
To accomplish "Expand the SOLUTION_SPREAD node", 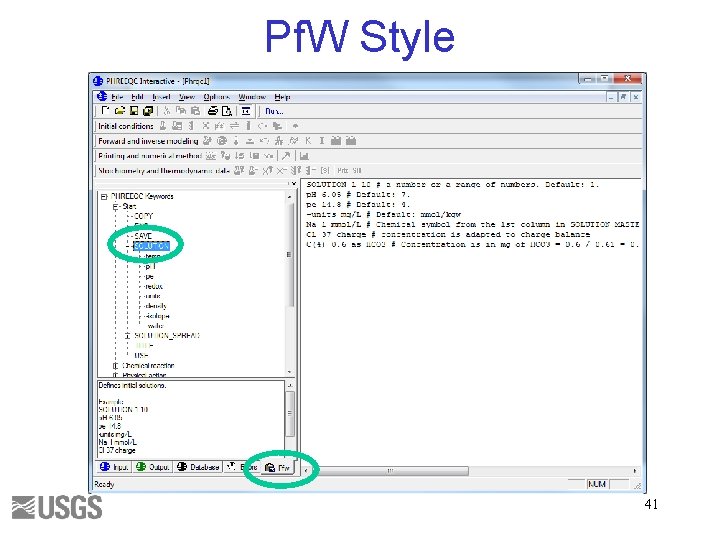I will (x=128, y=336).
